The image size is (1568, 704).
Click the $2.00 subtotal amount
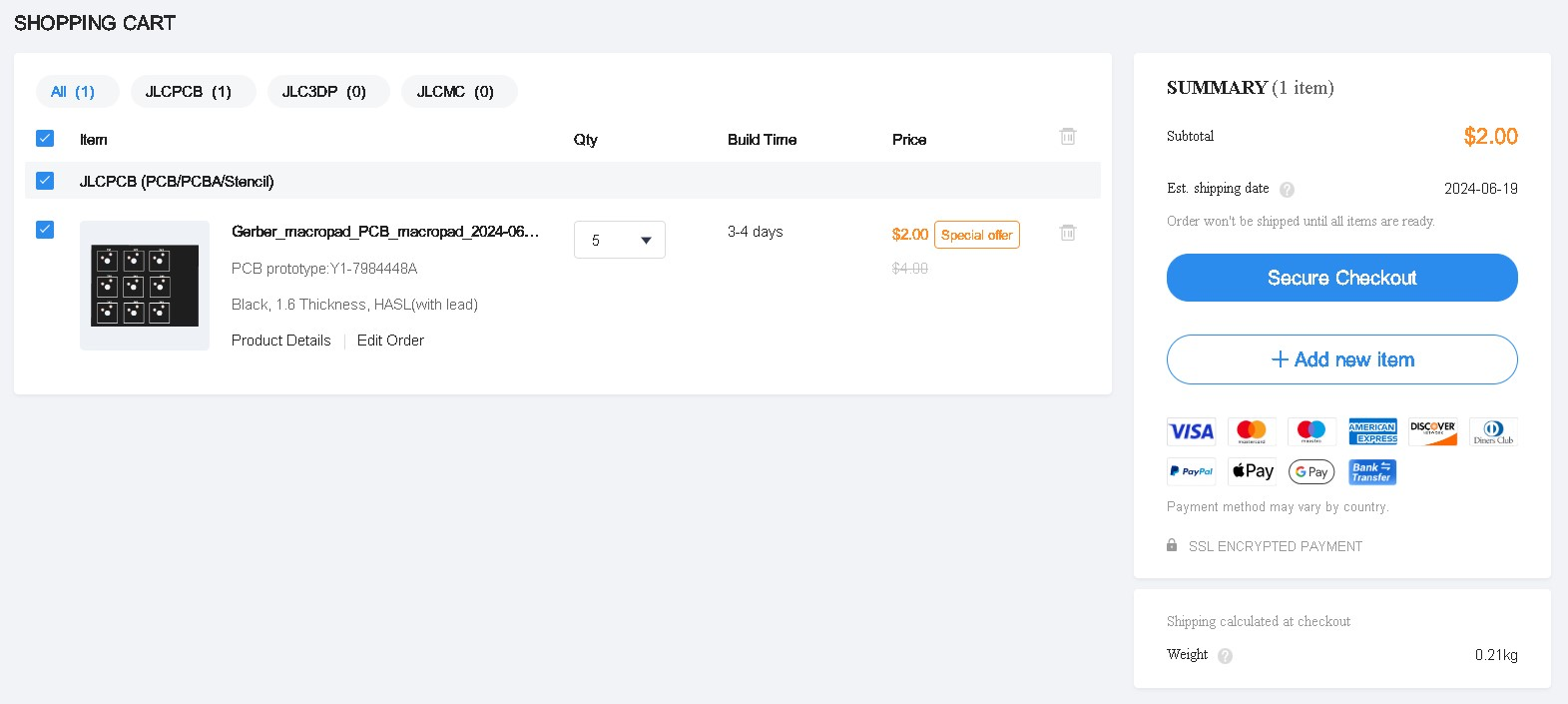point(1491,137)
